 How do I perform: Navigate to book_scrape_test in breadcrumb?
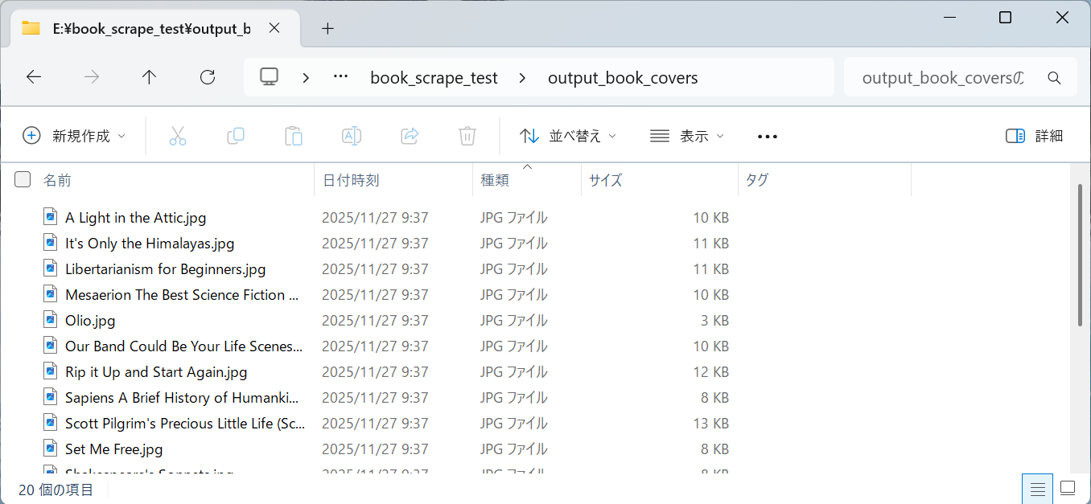click(434, 78)
